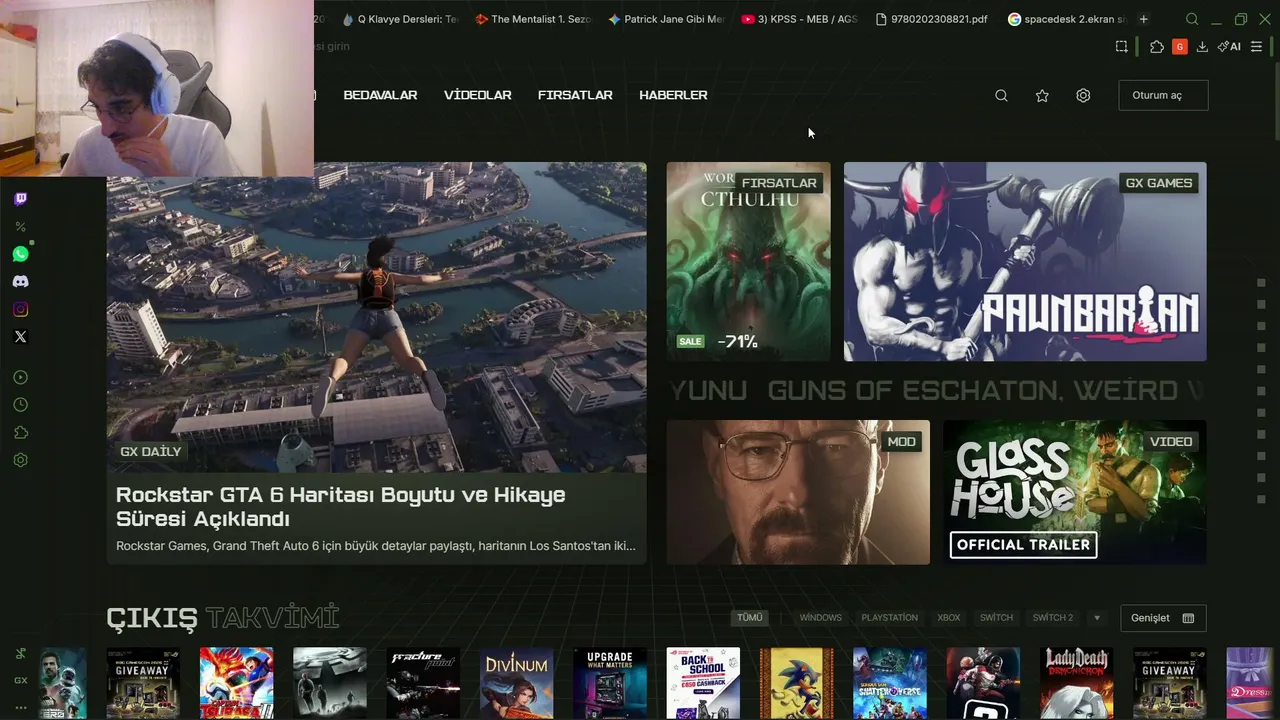The image size is (1280, 720).
Task: Switch to the 9780202308821.pdf tab
Action: [x=931, y=19]
